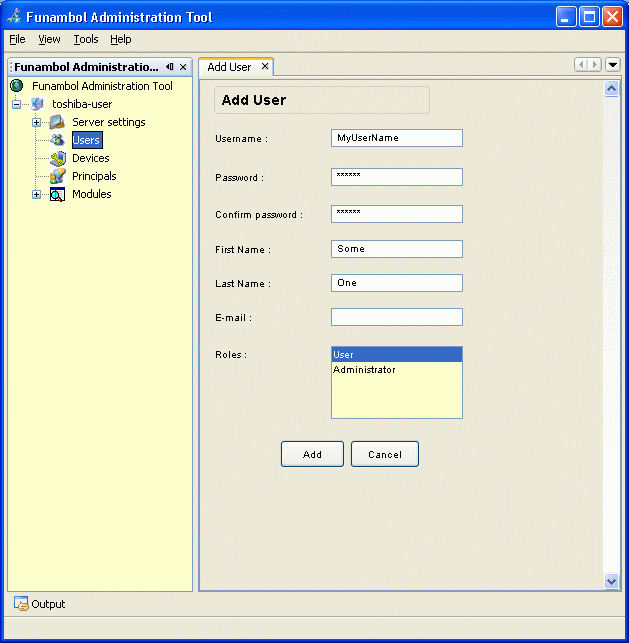Click the Funambol app icon in title bar
The image size is (629, 643).
[14, 16]
